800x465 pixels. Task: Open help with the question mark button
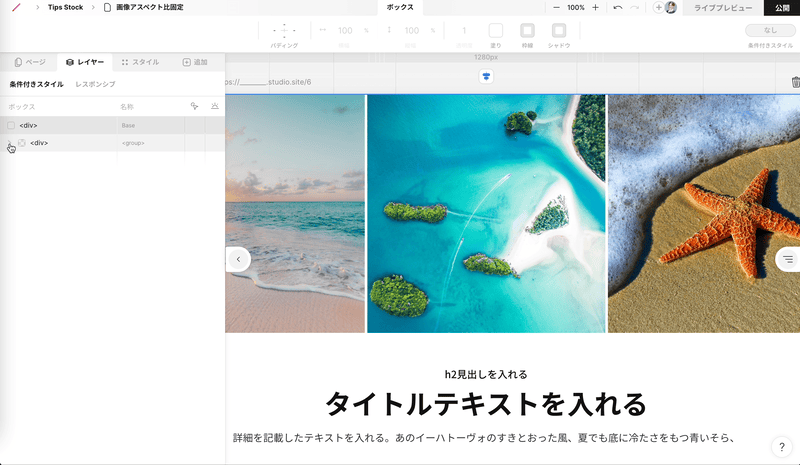click(x=782, y=447)
